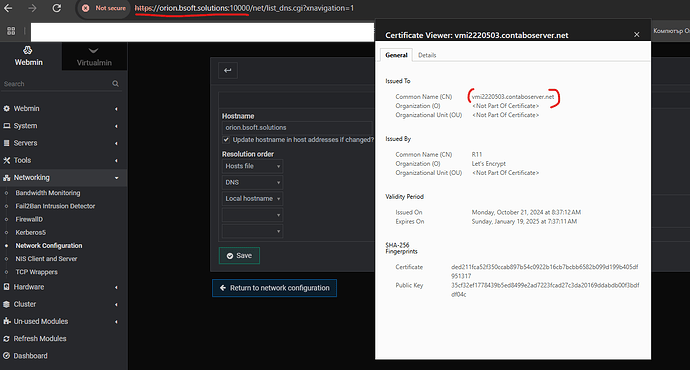
Task: Open Bandwidth Monitoring module
Action: (48, 193)
